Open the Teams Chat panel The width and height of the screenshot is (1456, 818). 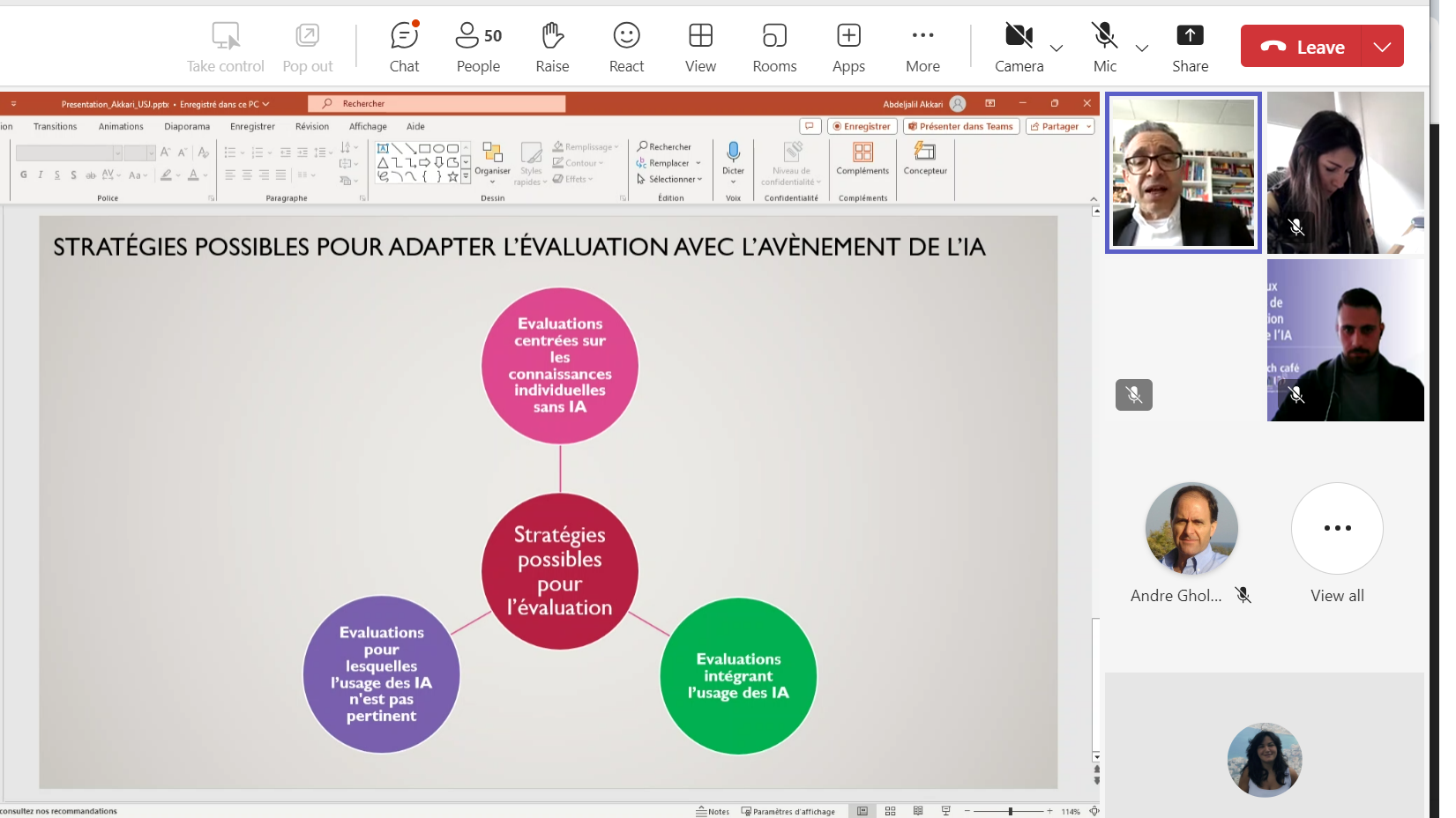point(404,48)
